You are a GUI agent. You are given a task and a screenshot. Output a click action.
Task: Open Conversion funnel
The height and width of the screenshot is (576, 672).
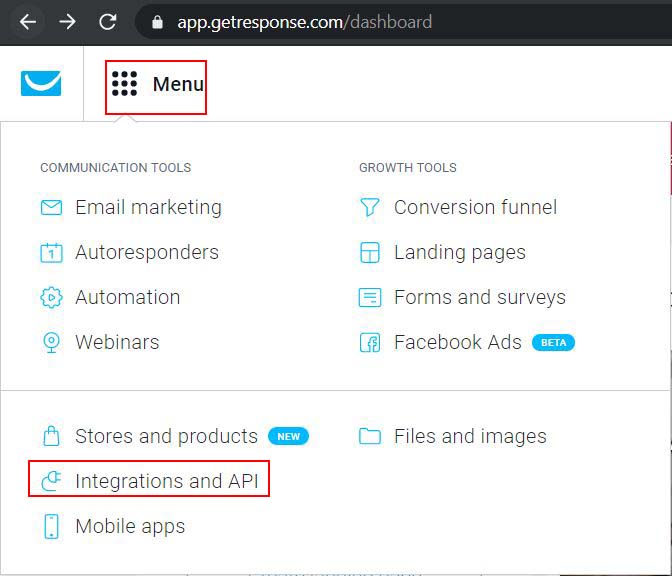(x=476, y=207)
